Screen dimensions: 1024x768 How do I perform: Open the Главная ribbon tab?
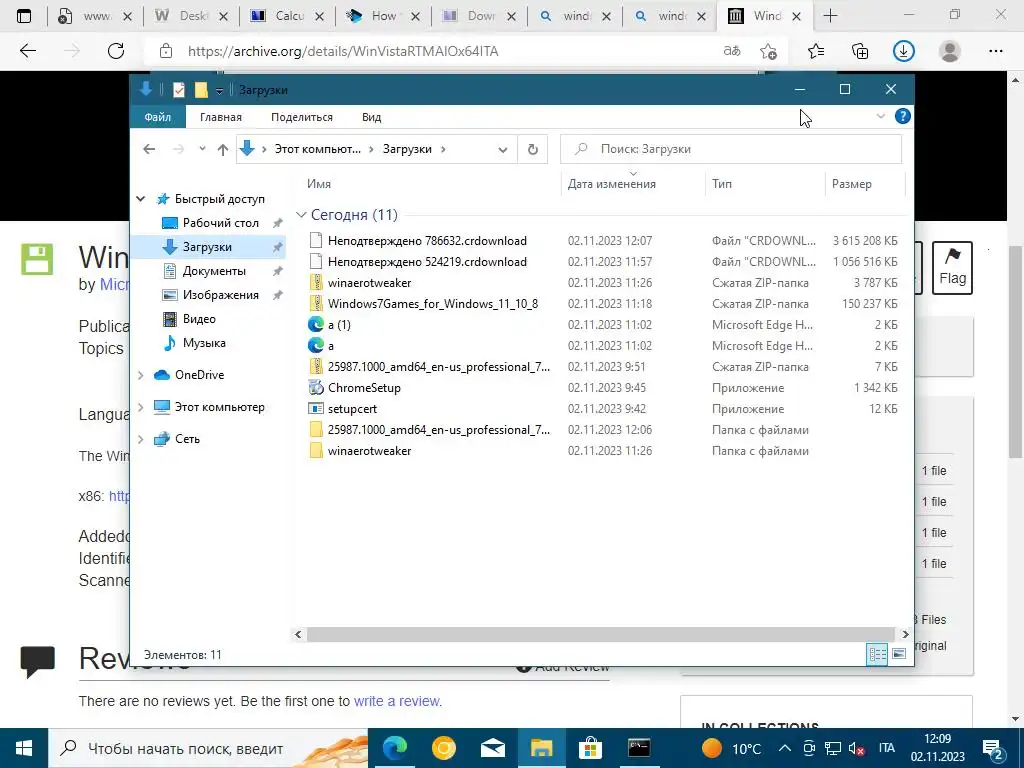(221, 117)
